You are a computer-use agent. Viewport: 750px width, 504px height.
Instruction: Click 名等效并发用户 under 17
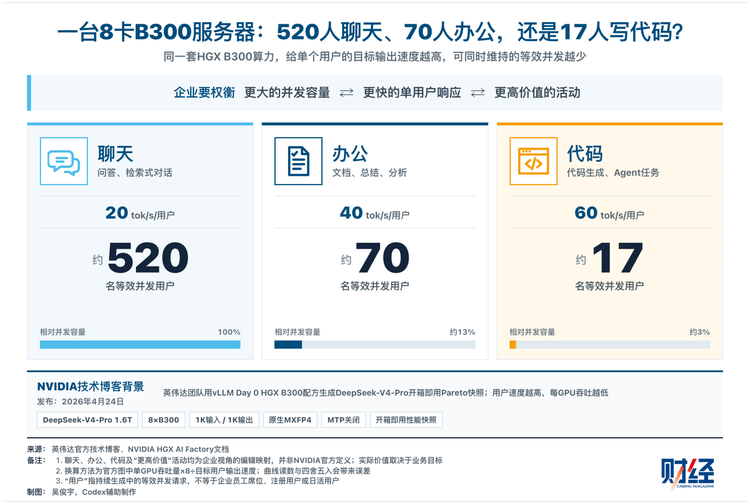[610, 286]
